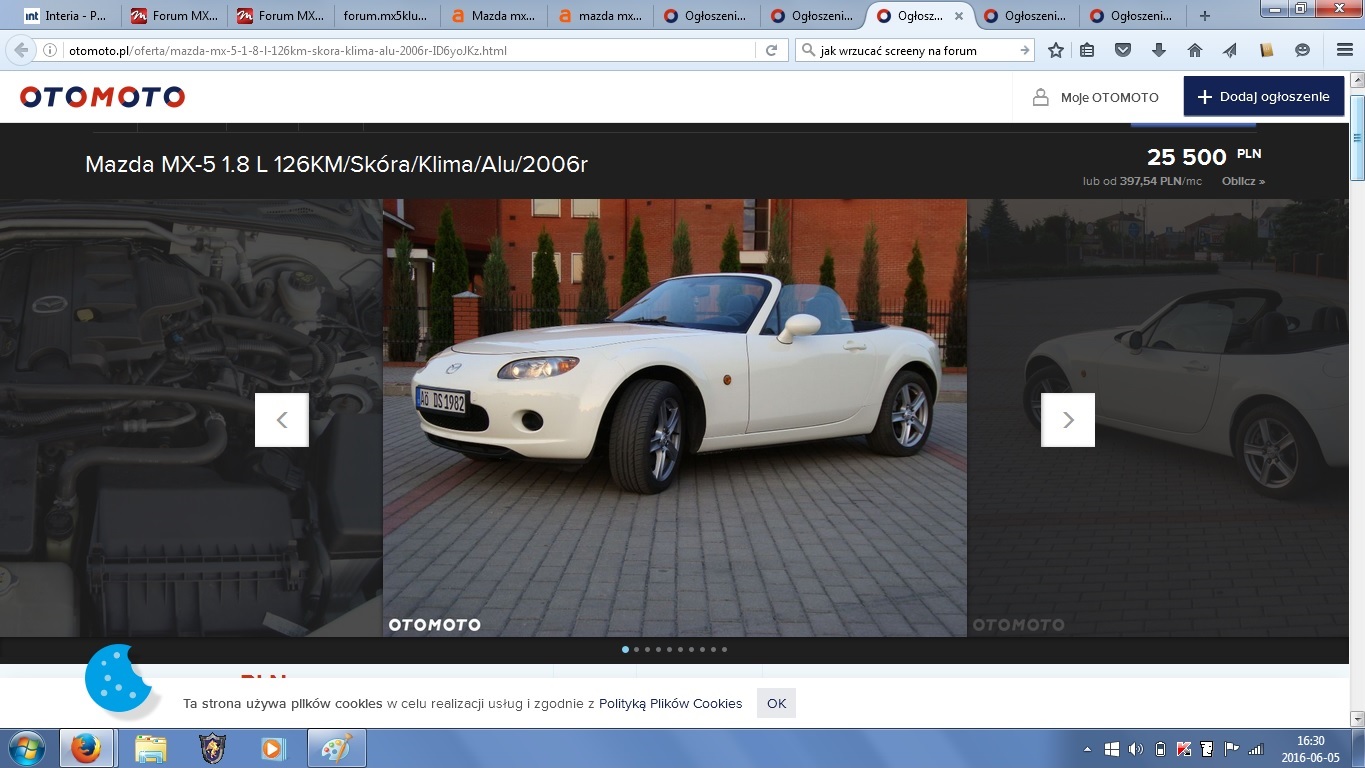Image resolution: width=1365 pixels, height=768 pixels.
Task: Switch to the Interia tab
Action: [67, 16]
